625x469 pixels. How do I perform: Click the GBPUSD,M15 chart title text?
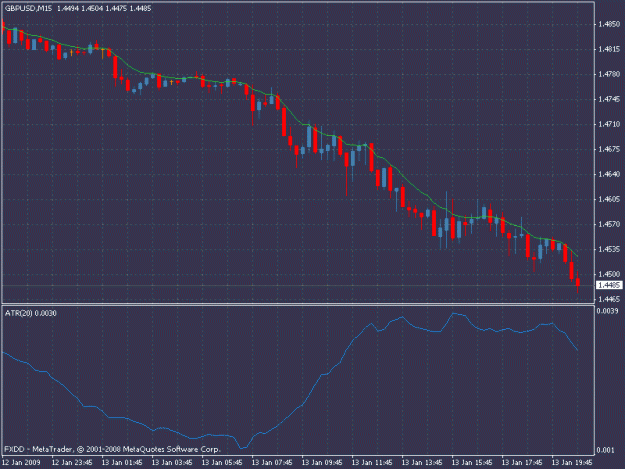(28, 8)
